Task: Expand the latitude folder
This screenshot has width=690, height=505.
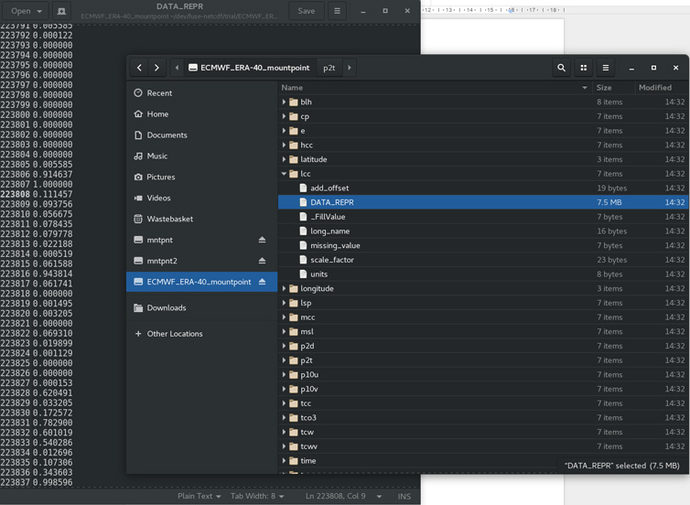Action: 284,159
